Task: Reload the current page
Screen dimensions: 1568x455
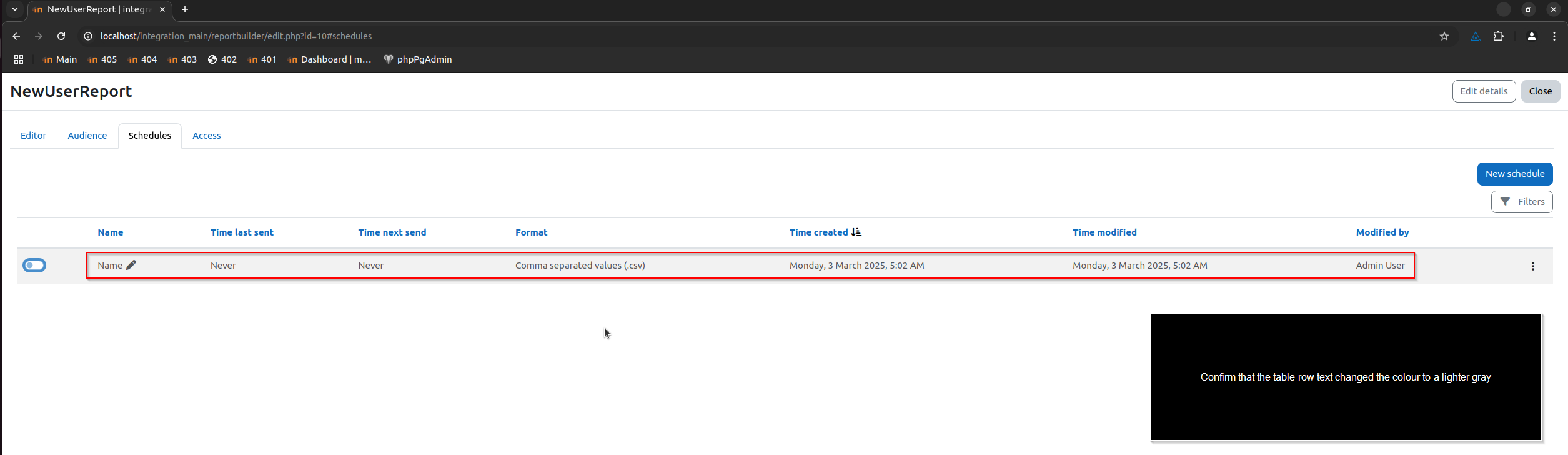Action: pos(61,36)
